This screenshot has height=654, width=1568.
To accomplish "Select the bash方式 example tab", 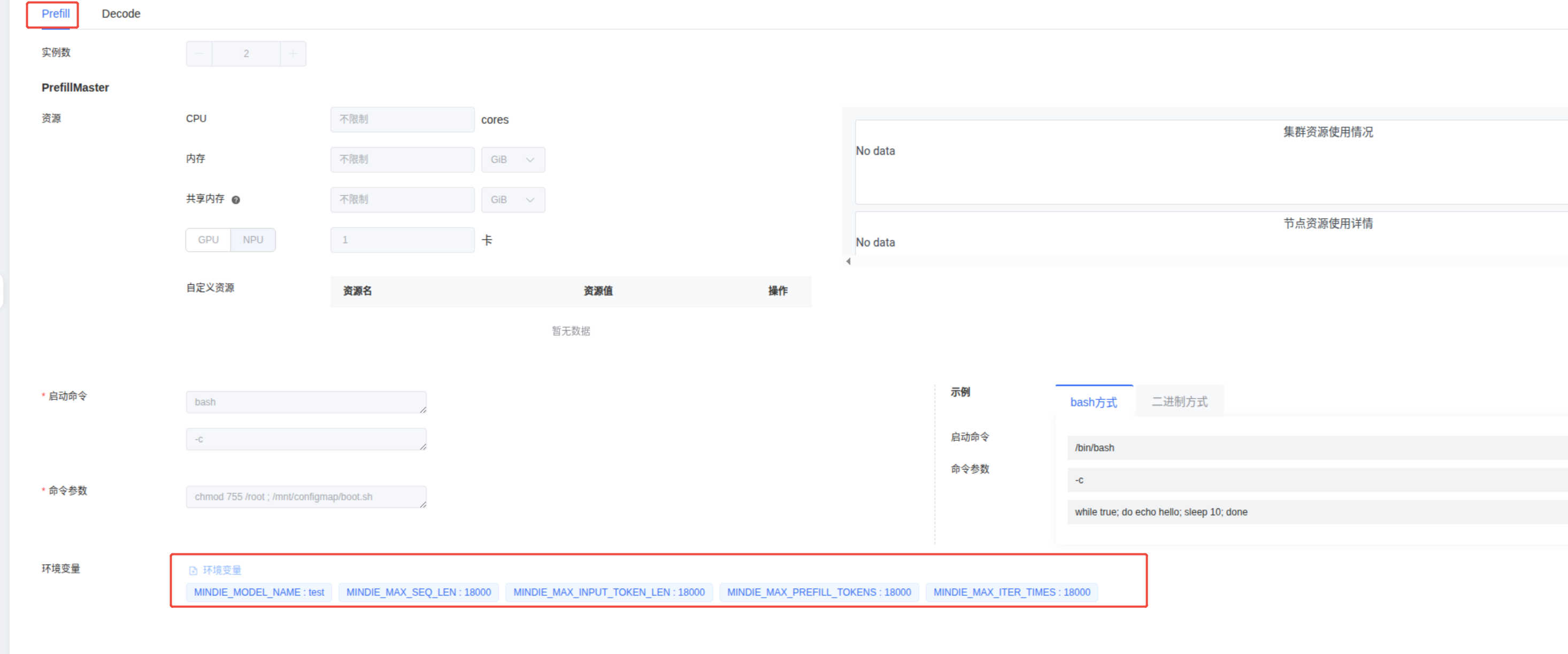I will 1093,402.
